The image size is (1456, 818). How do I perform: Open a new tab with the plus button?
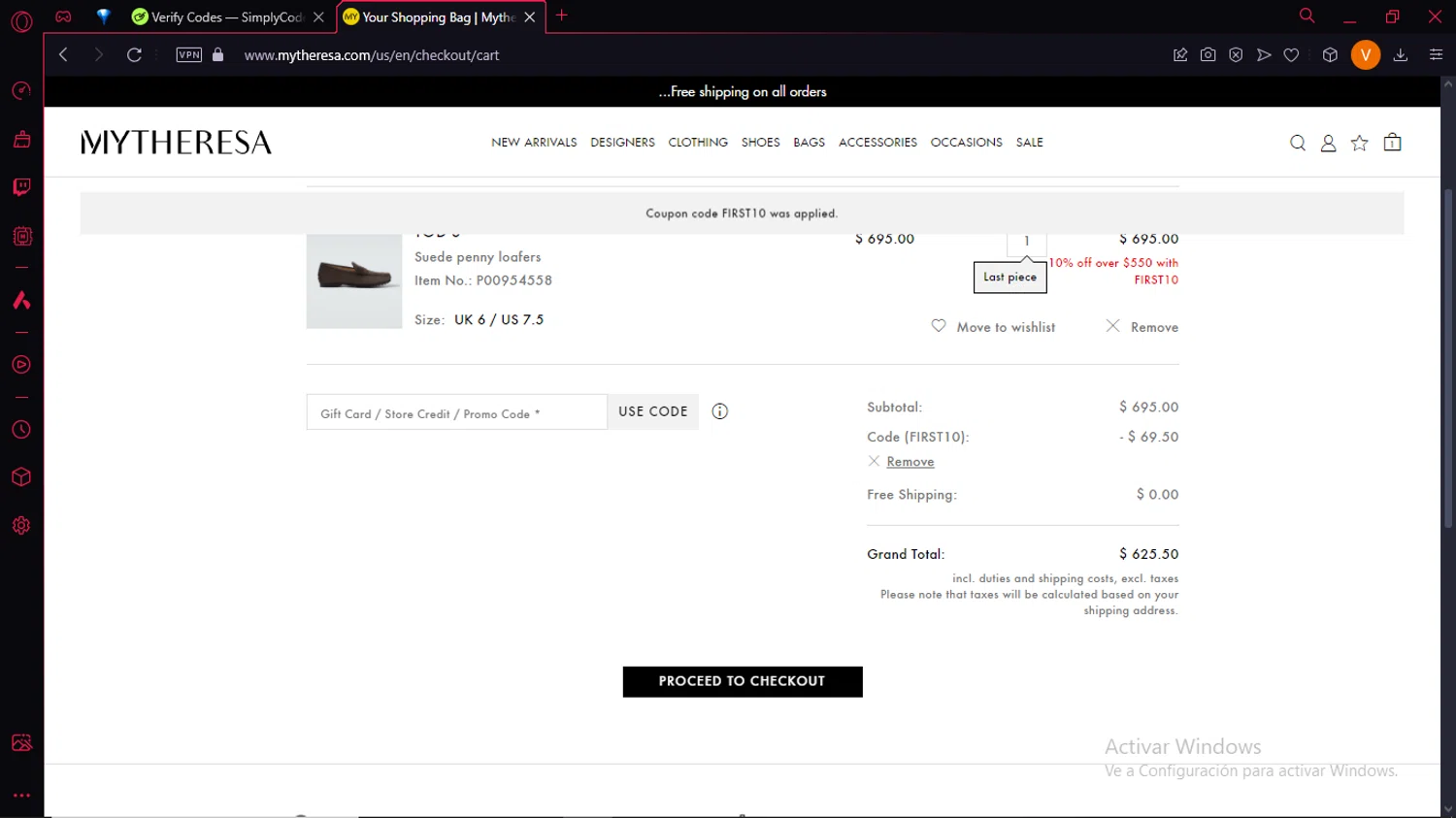coord(562,16)
